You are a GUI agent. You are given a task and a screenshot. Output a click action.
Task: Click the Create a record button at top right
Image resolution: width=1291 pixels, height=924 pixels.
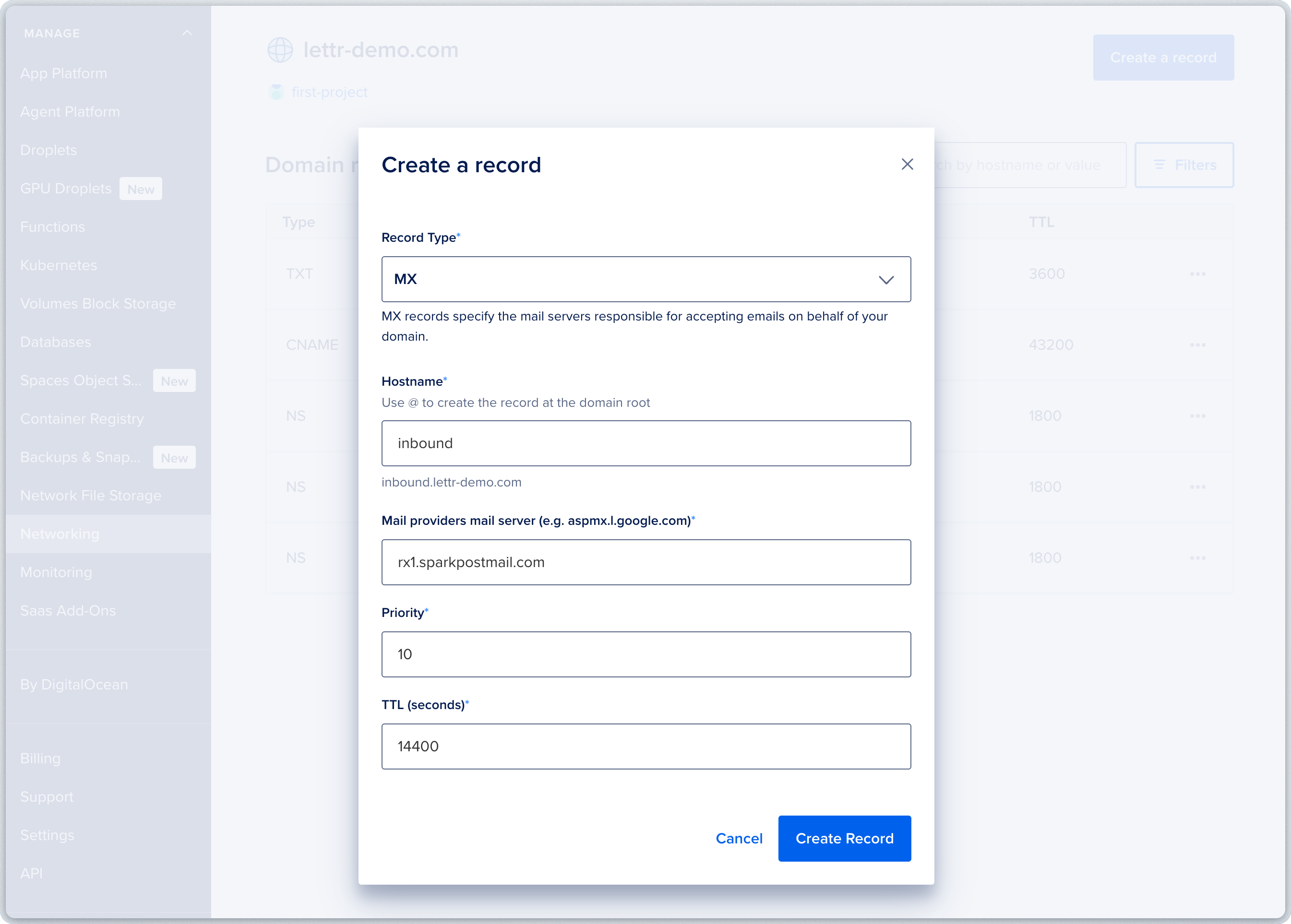coord(1163,58)
